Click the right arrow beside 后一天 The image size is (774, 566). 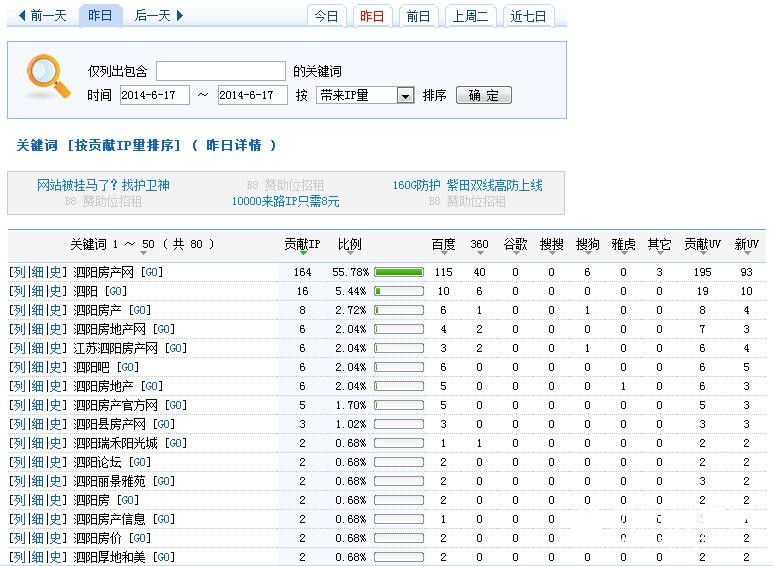(180, 16)
